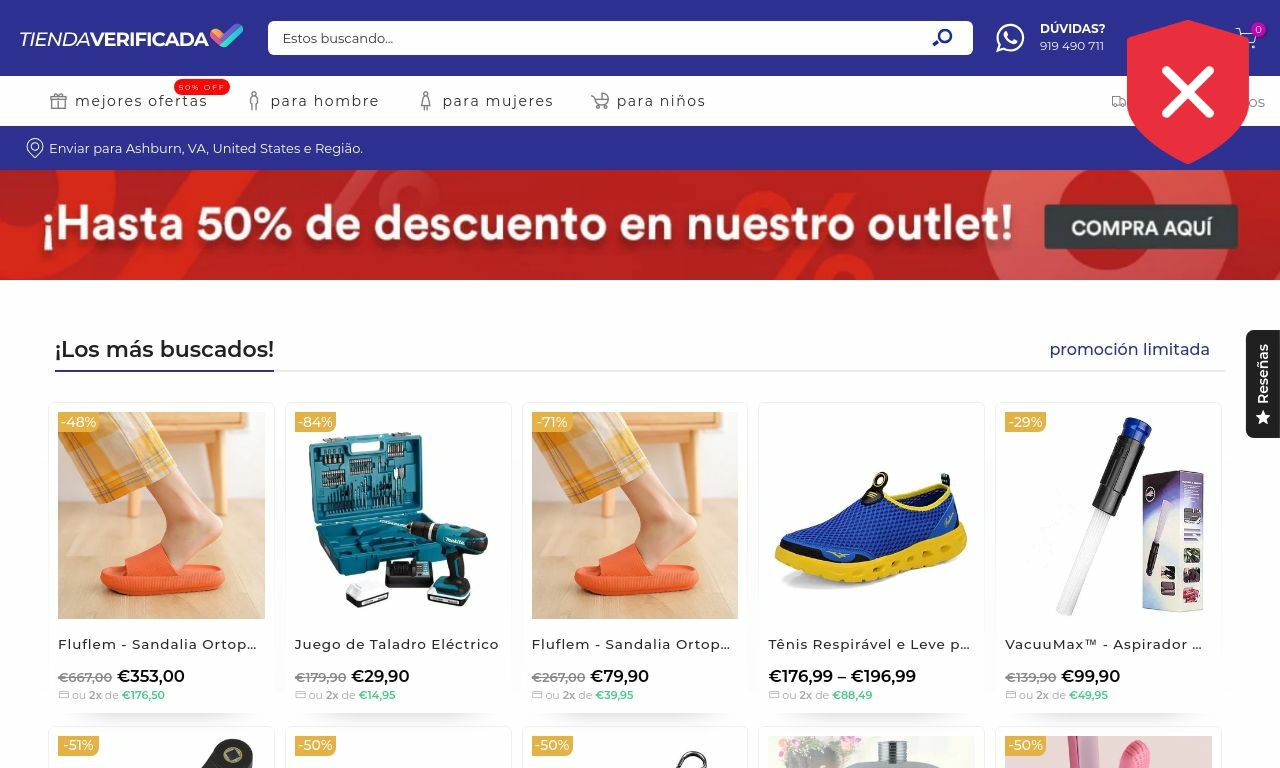The height and width of the screenshot is (768, 1280).
Task: Click the COMPRA AQUÍ banner button
Action: [1141, 227]
